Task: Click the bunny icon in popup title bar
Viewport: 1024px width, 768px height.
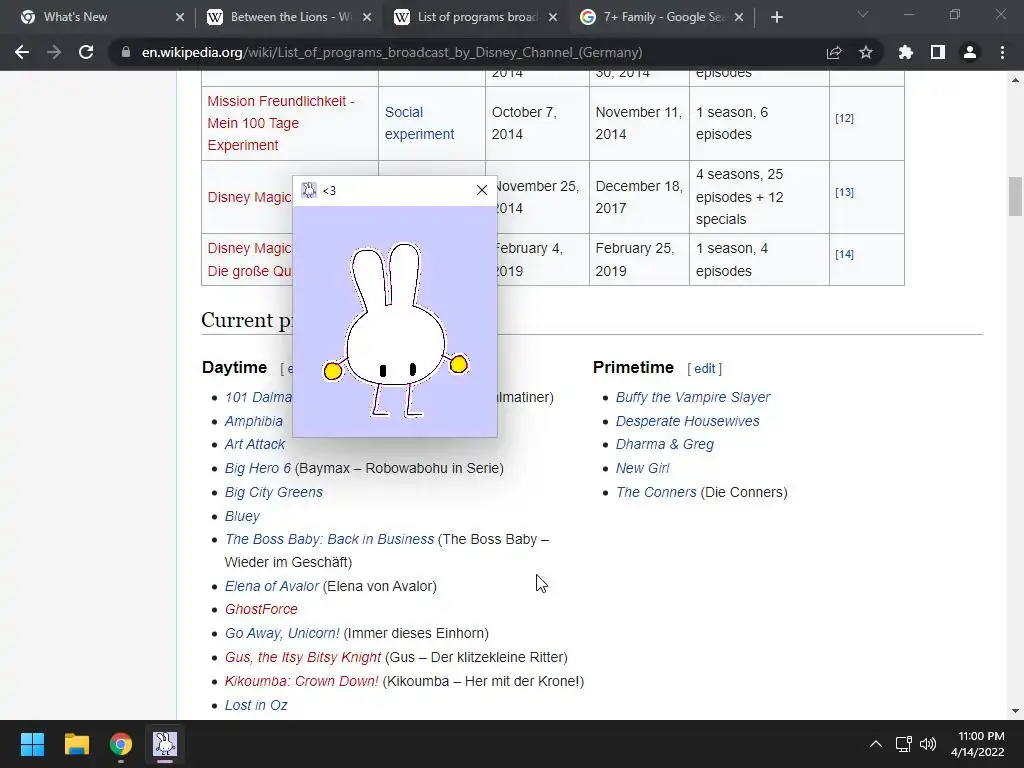Action: click(309, 190)
